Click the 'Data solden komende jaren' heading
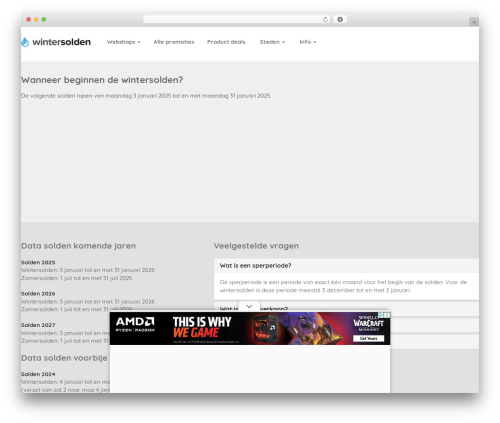 pyautogui.click(x=78, y=246)
